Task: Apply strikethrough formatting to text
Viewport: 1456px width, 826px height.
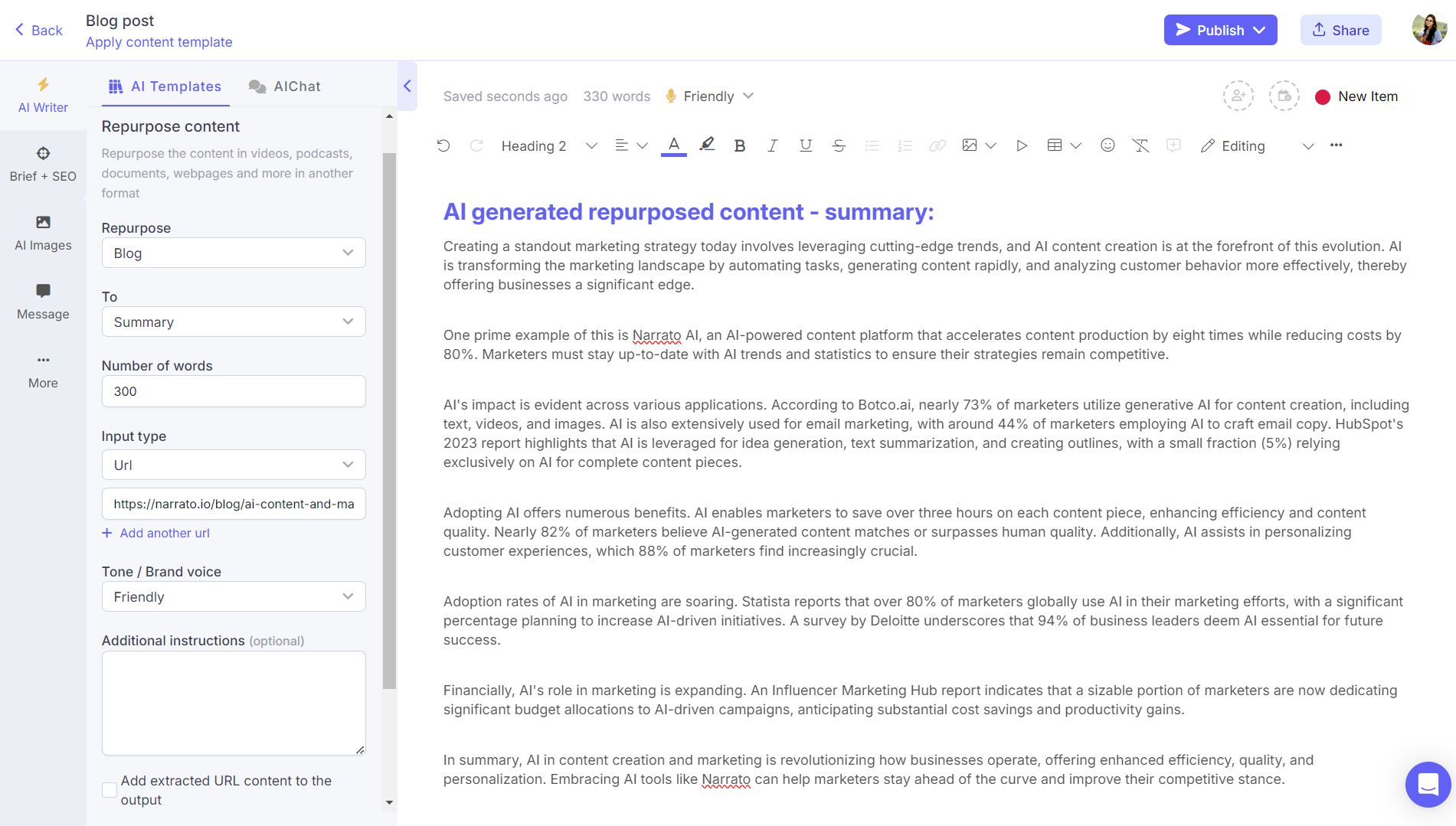Action: point(839,145)
